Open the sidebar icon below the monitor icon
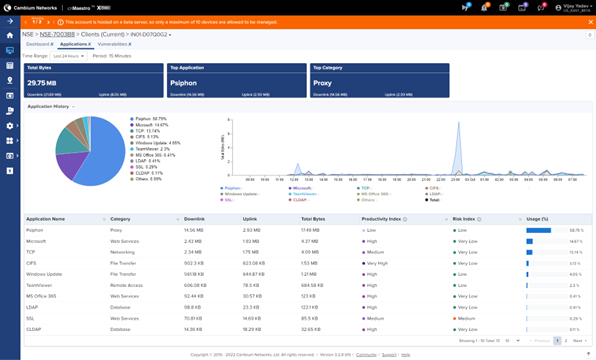Viewport: 596px width, 360px height. tap(10, 65)
